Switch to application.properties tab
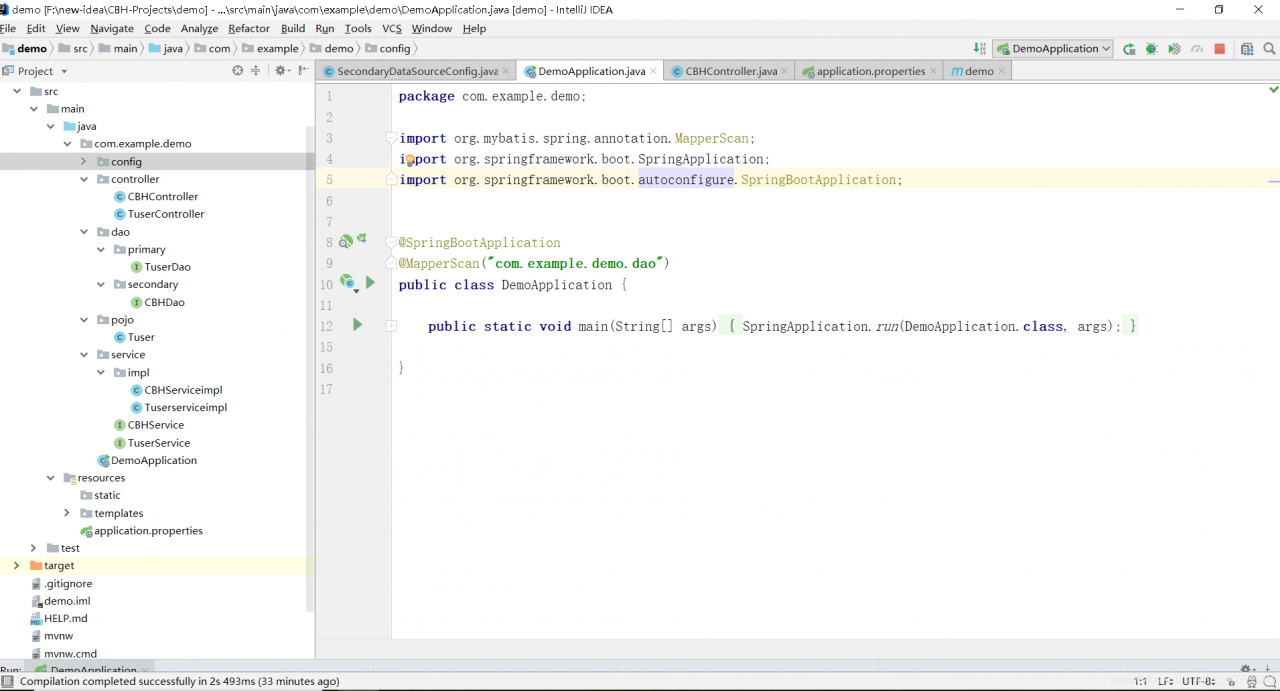1280x691 pixels. pos(871,71)
